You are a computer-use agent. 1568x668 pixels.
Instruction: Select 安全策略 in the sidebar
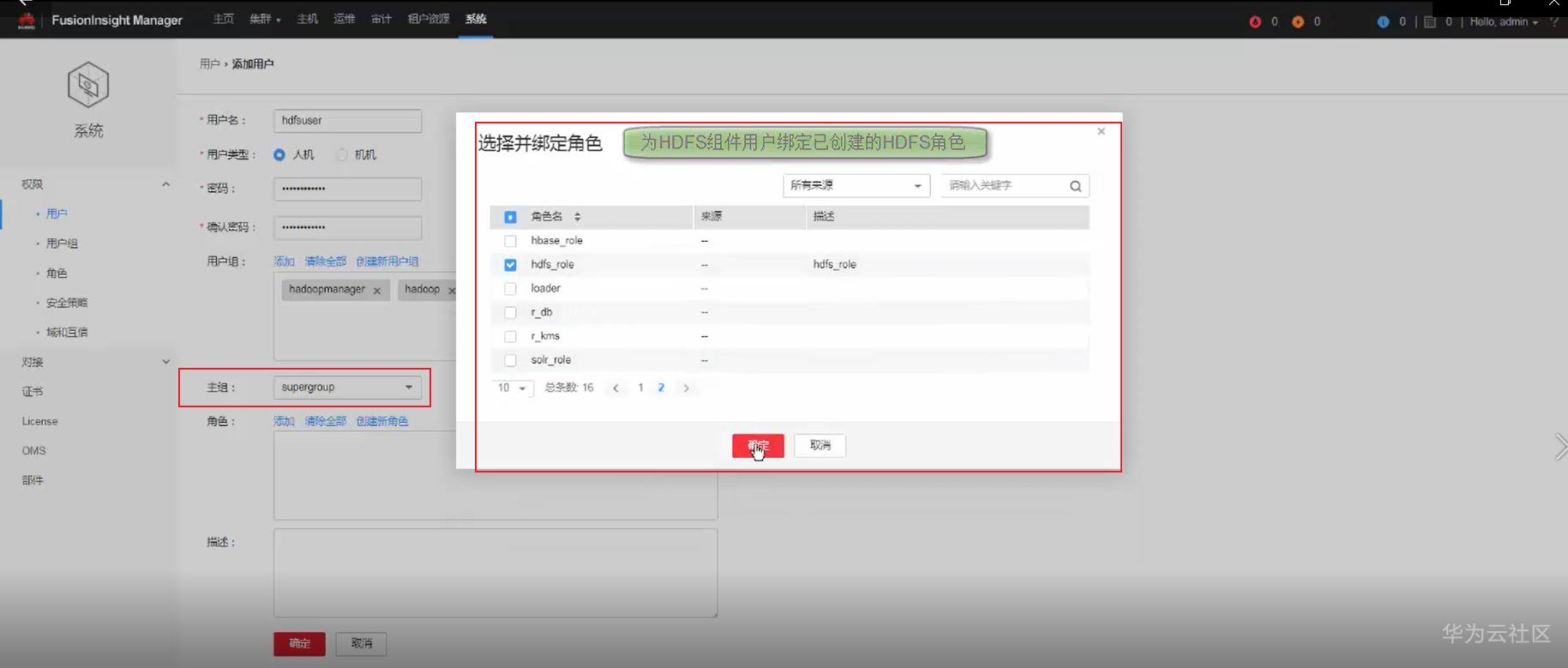[67, 303]
